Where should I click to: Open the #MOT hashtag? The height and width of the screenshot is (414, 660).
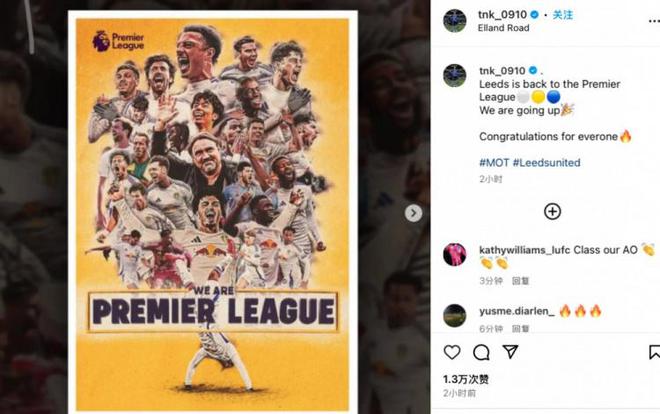pyautogui.click(x=494, y=162)
